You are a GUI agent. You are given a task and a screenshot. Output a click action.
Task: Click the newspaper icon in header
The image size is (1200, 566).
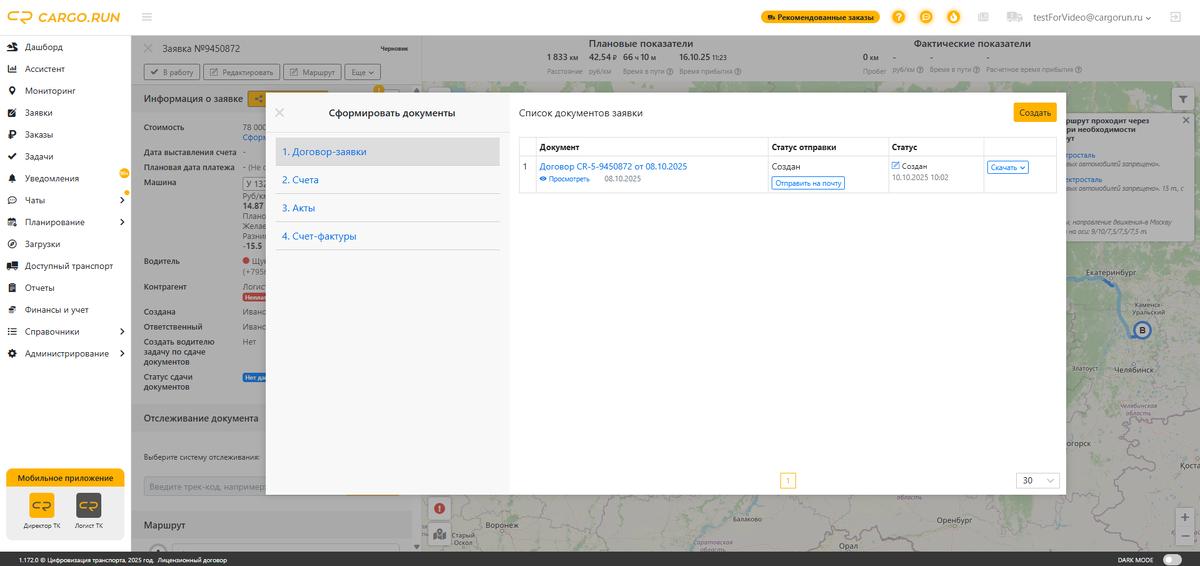click(983, 17)
